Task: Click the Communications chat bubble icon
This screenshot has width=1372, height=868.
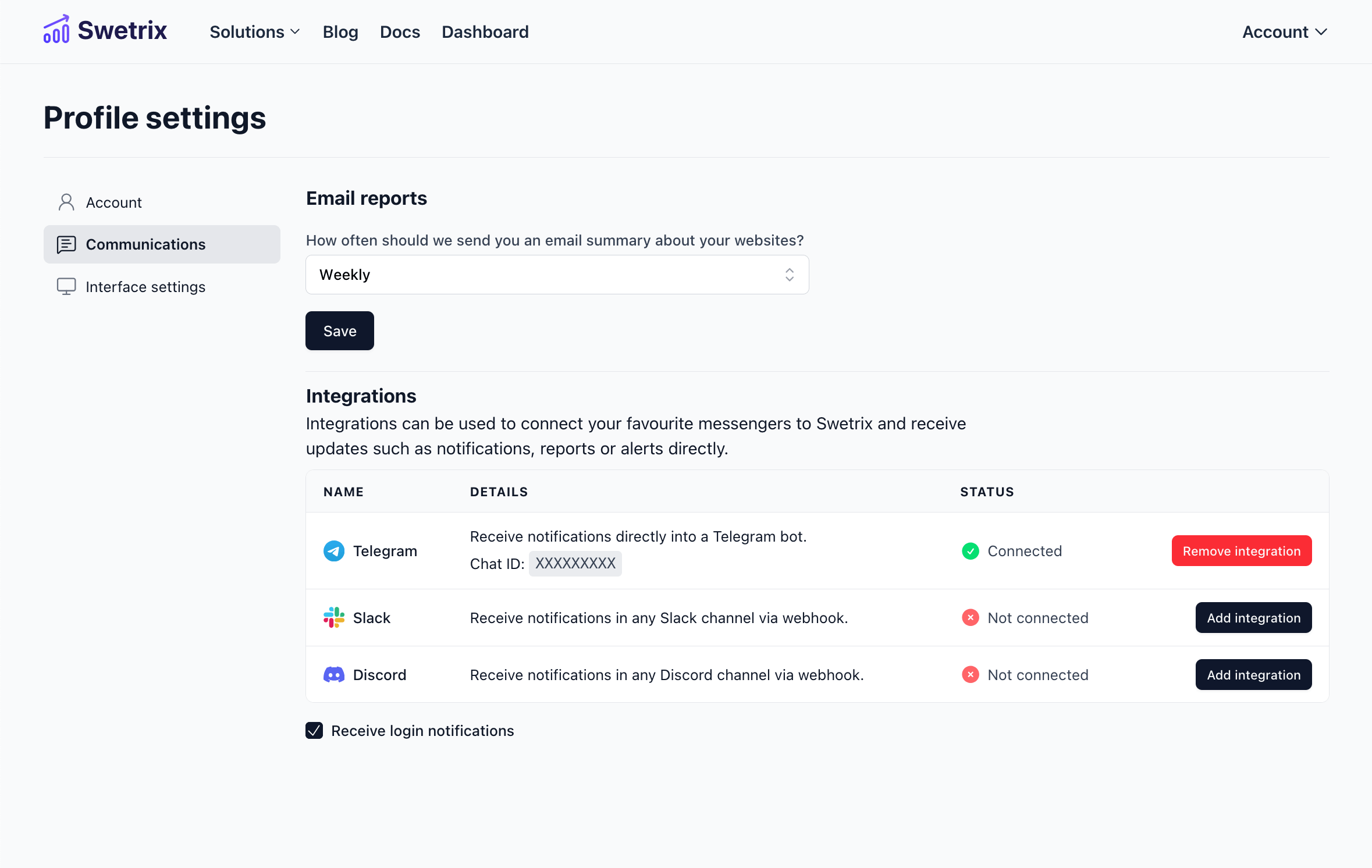Action: point(66,244)
